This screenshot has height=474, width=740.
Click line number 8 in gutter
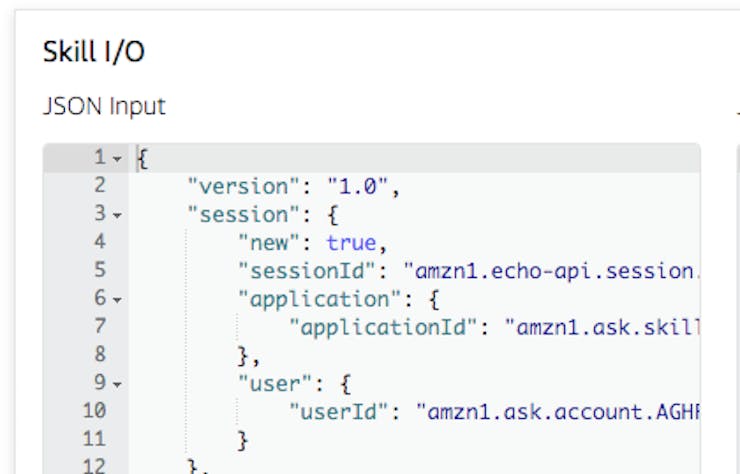100,354
